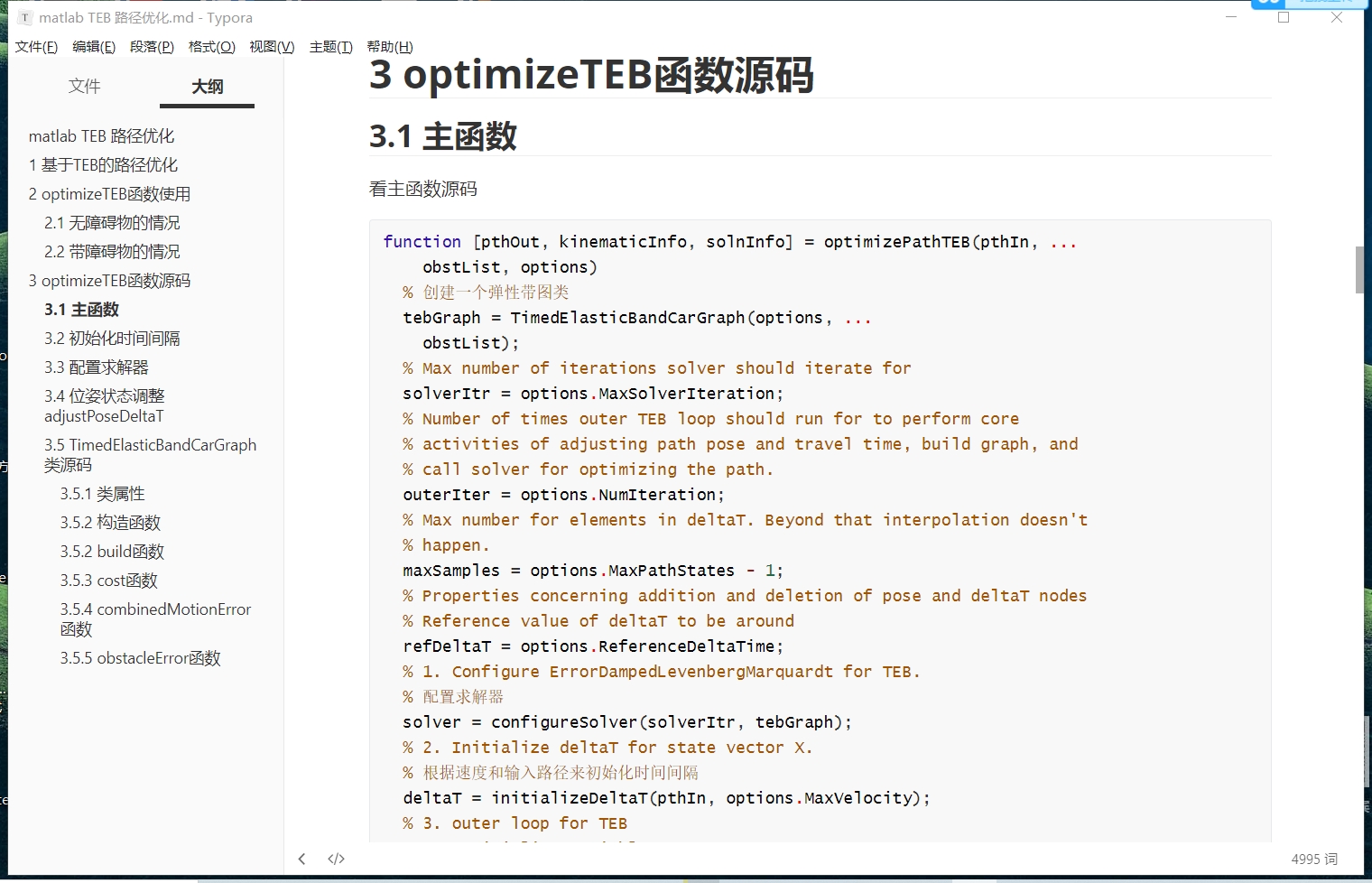Jump to outline '3.5.3 cost函数'
This screenshot has width=1372, height=883.
(x=108, y=581)
